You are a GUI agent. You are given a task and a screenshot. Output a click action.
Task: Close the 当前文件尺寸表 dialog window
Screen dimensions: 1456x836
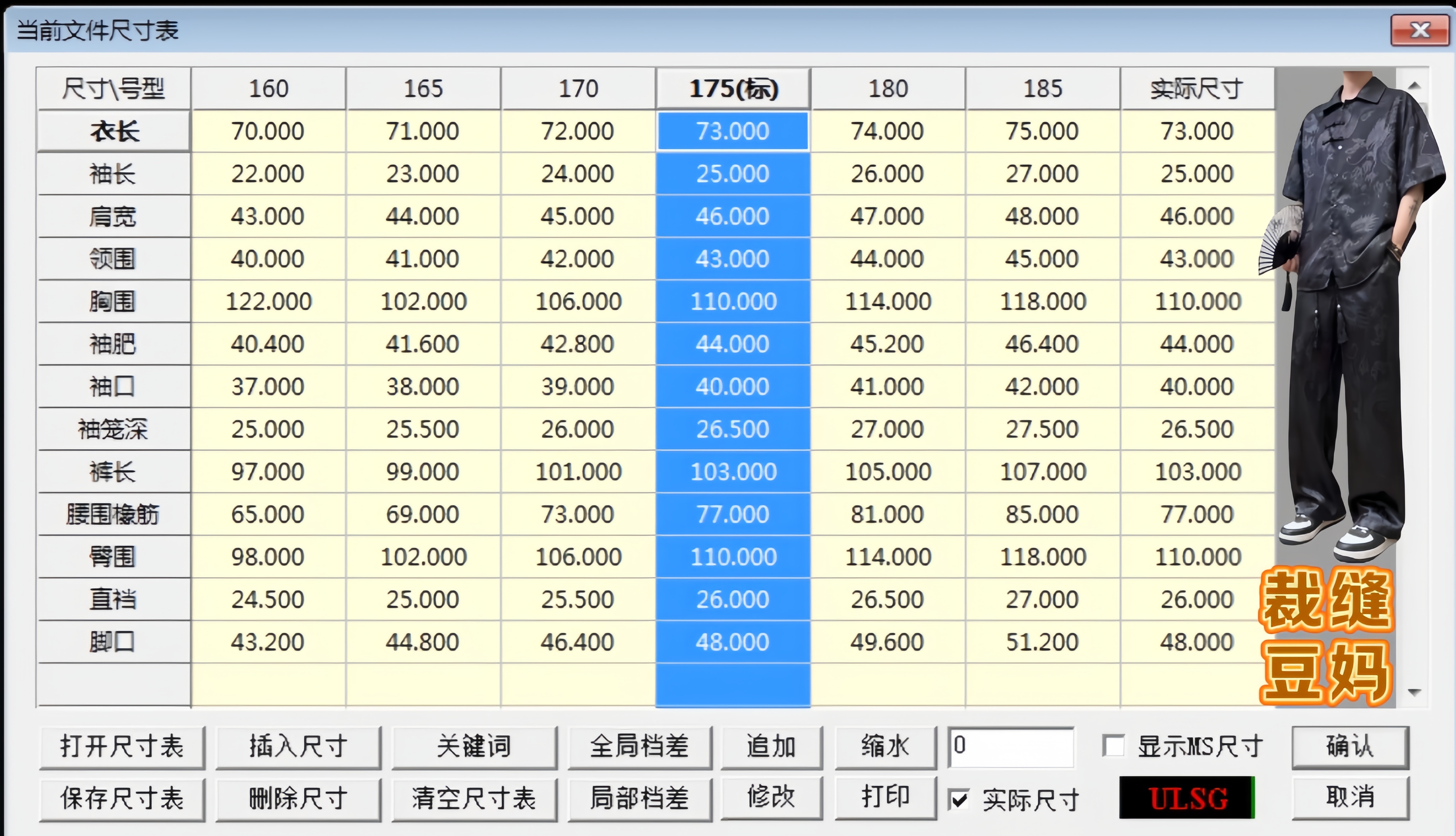[1419, 30]
